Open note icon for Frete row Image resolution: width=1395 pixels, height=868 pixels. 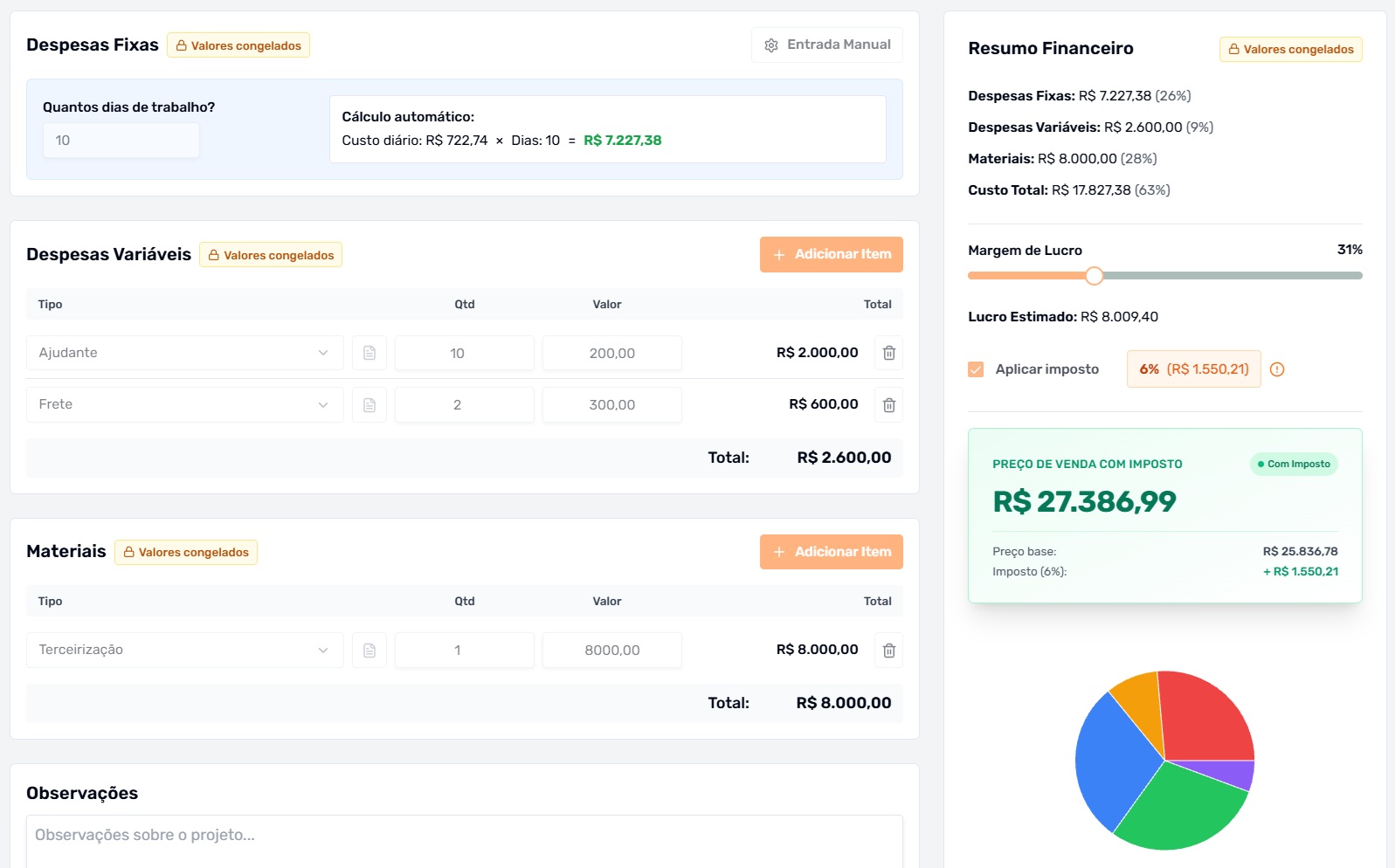point(369,405)
